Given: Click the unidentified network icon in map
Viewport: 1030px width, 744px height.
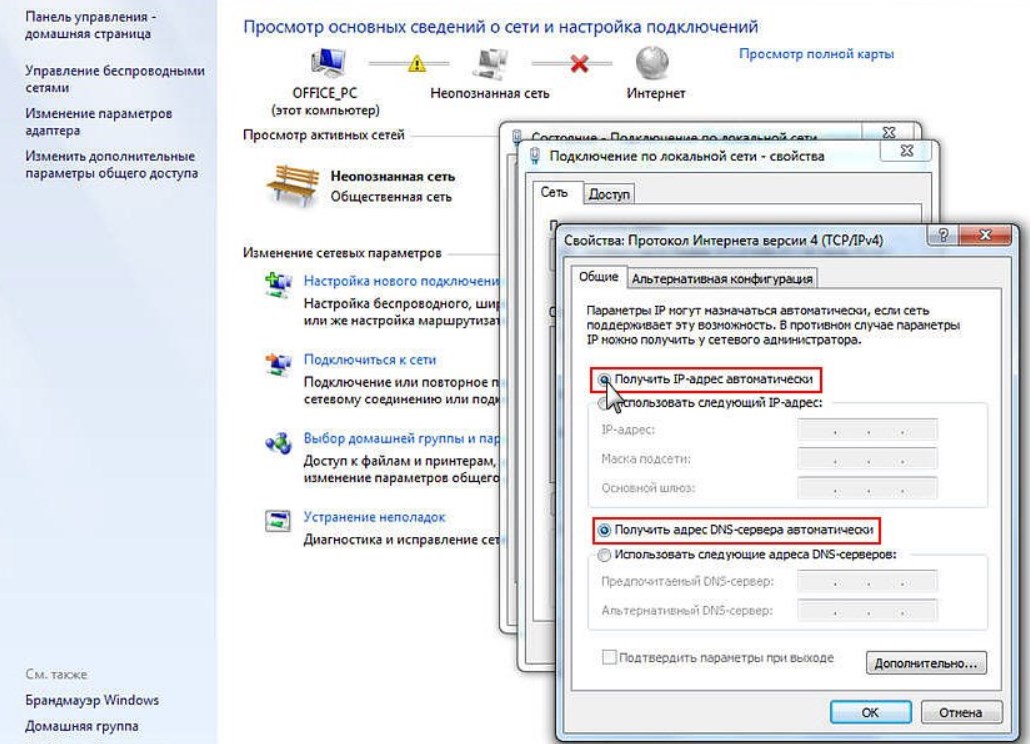Looking at the screenshot, I should pos(490,64).
